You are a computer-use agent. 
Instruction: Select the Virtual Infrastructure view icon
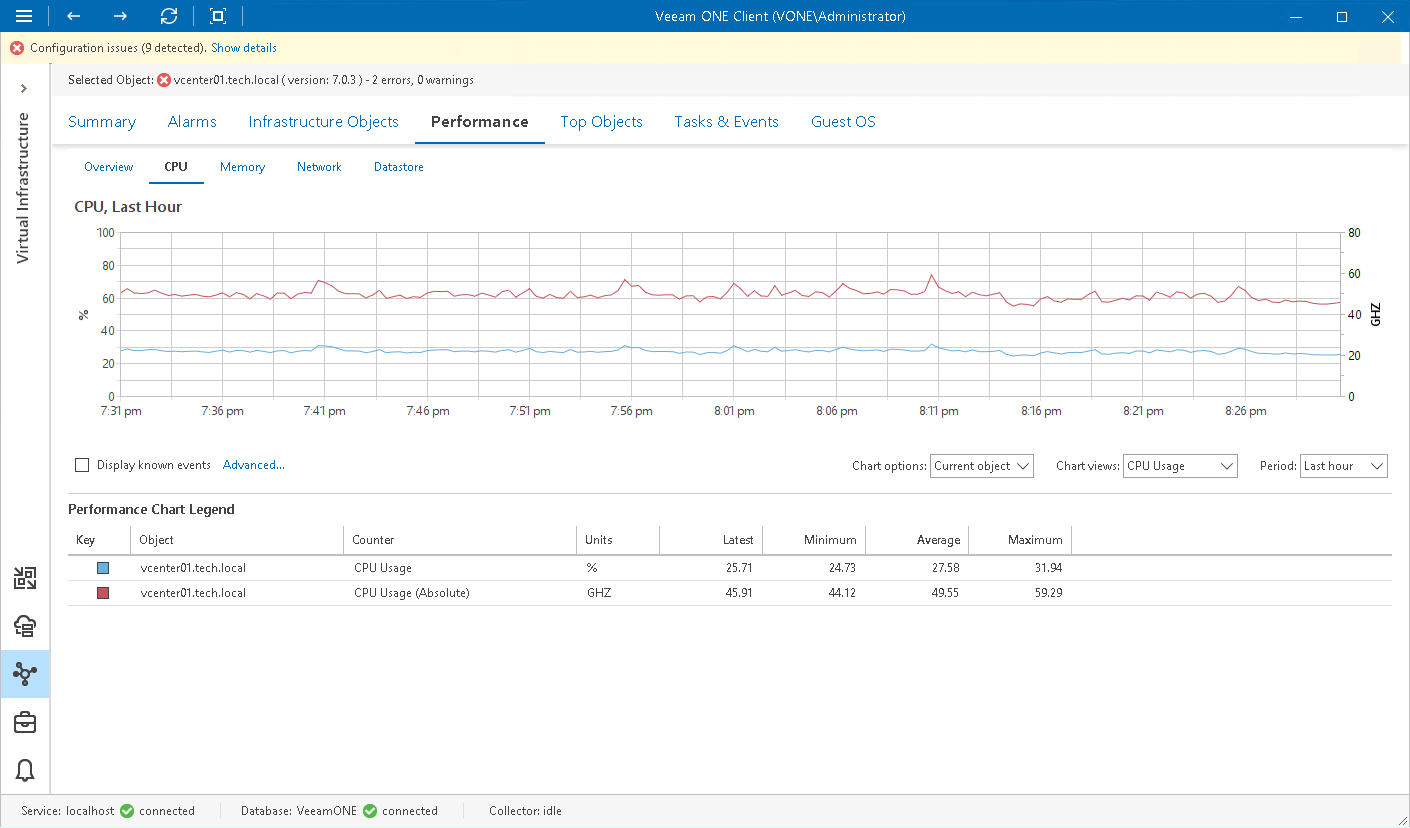coord(25,674)
